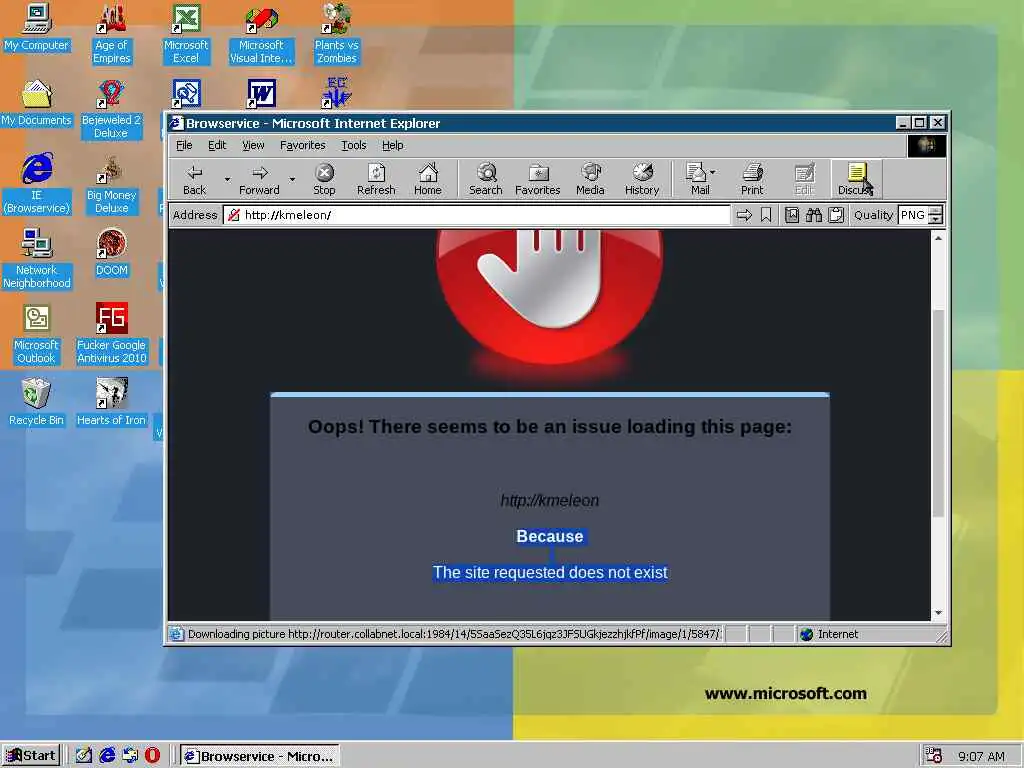Viewport: 1024px width, 768px height.
Task: Click 'The site requested does not exist' text
Action: pos(550,573)
